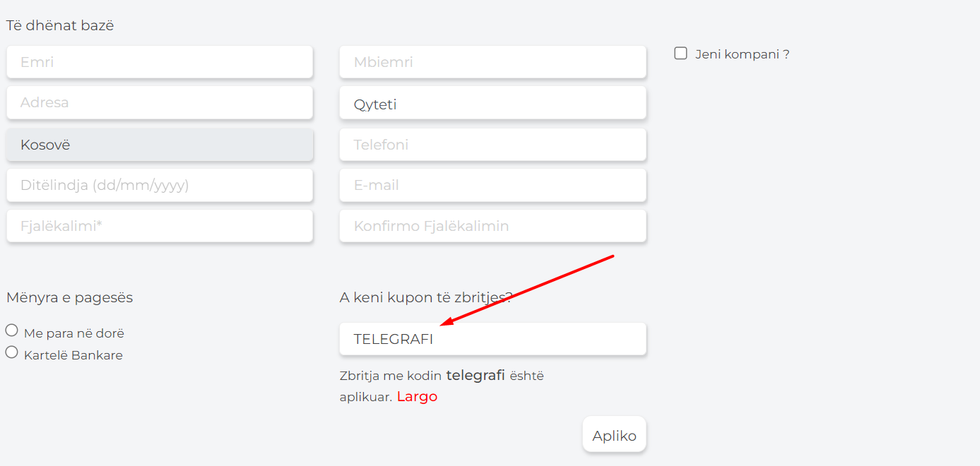Screen dimensions: 980x466
Task: Click the E-mail input field
Action: pos(492,185)
